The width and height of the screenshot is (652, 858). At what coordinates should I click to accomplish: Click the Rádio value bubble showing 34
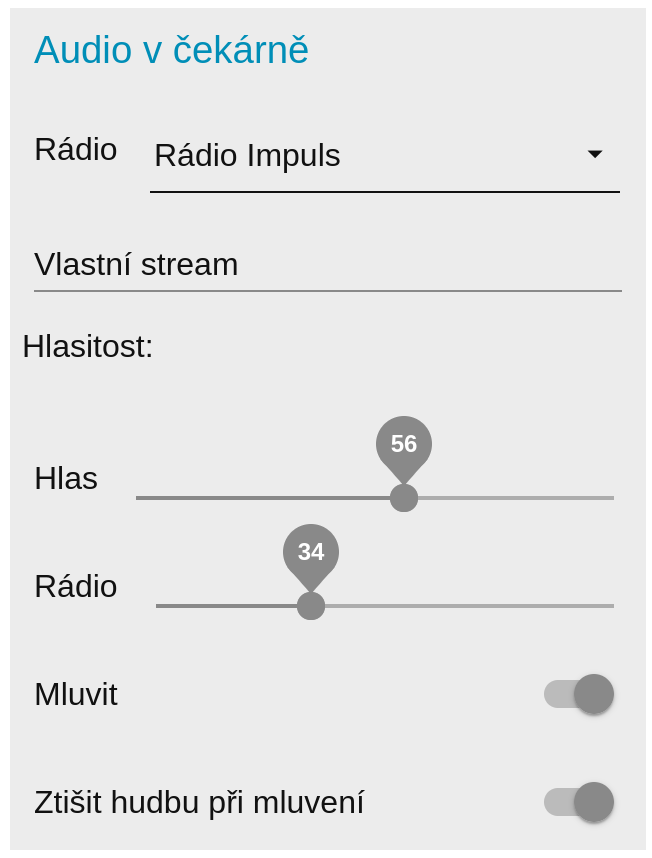click(x=311, y=552)
